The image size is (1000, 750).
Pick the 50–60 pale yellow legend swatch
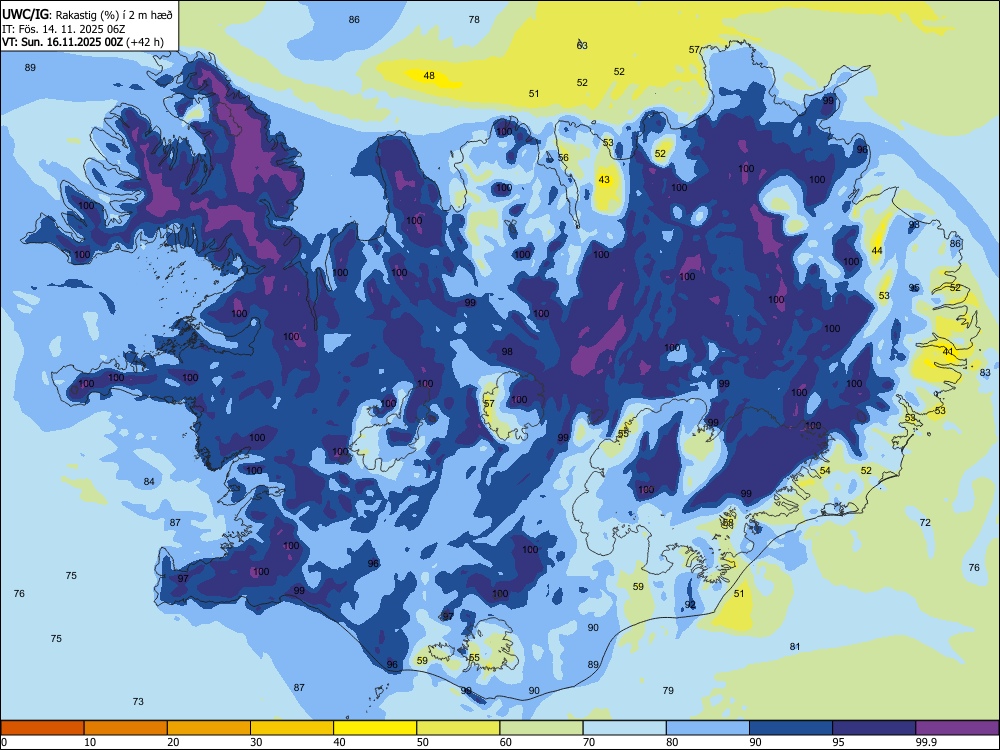tap(459, 728)
